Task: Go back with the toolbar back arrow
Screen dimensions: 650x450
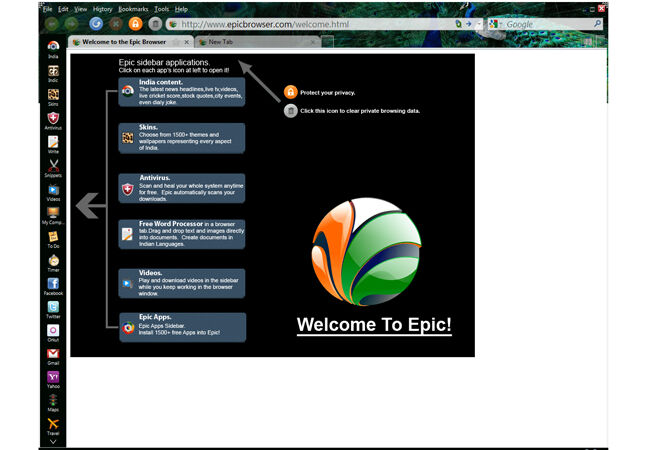Action: click(51, 24)
